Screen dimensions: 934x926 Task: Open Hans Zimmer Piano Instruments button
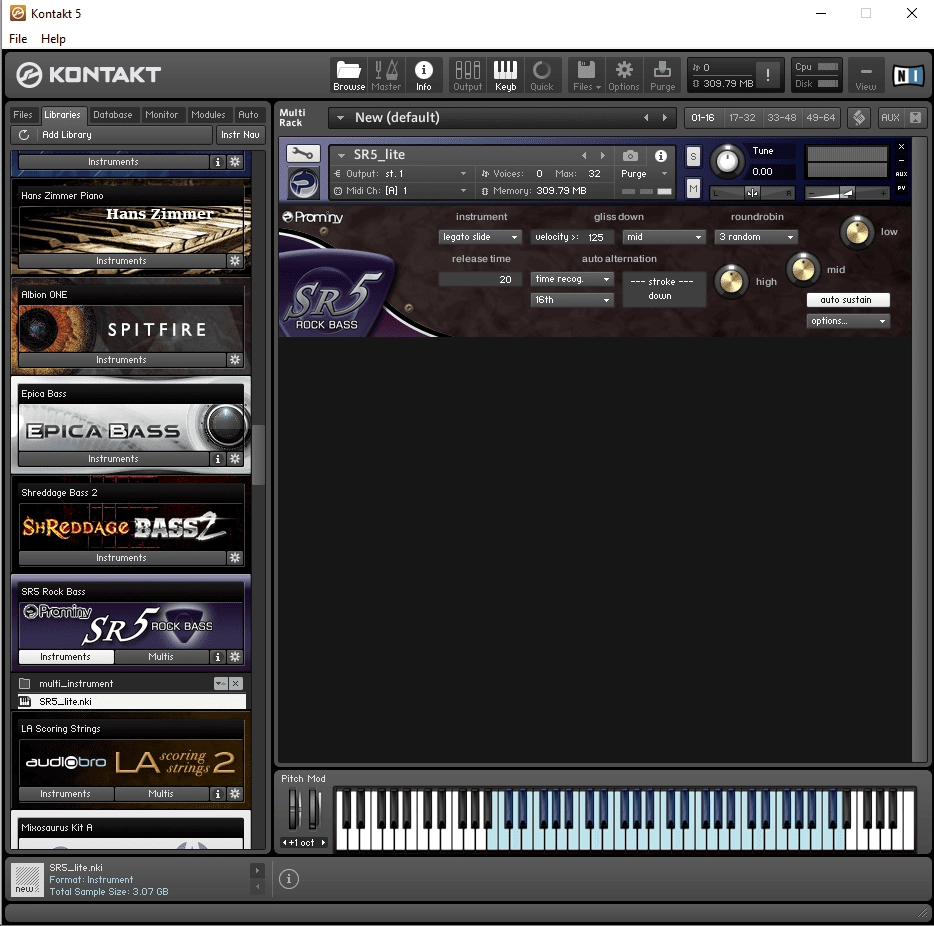point(122,261)
